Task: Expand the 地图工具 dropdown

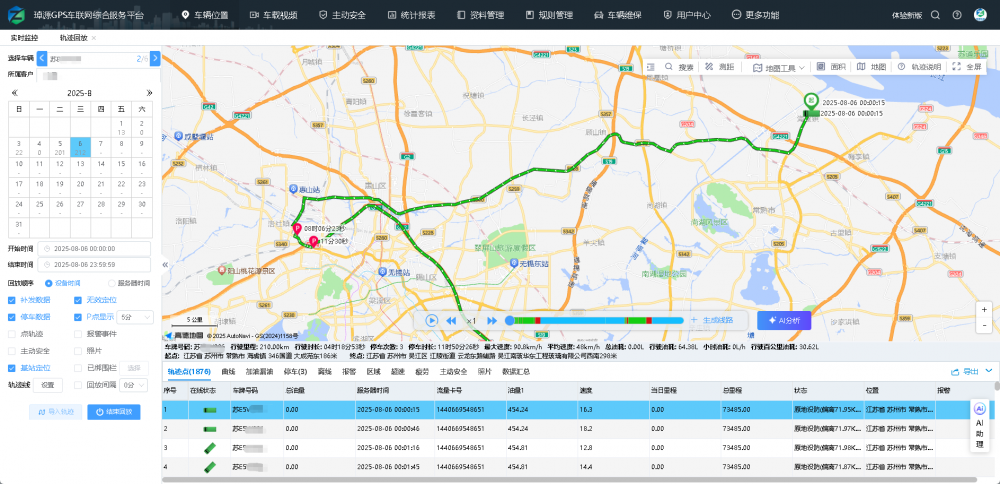Action: coord(782,68)
